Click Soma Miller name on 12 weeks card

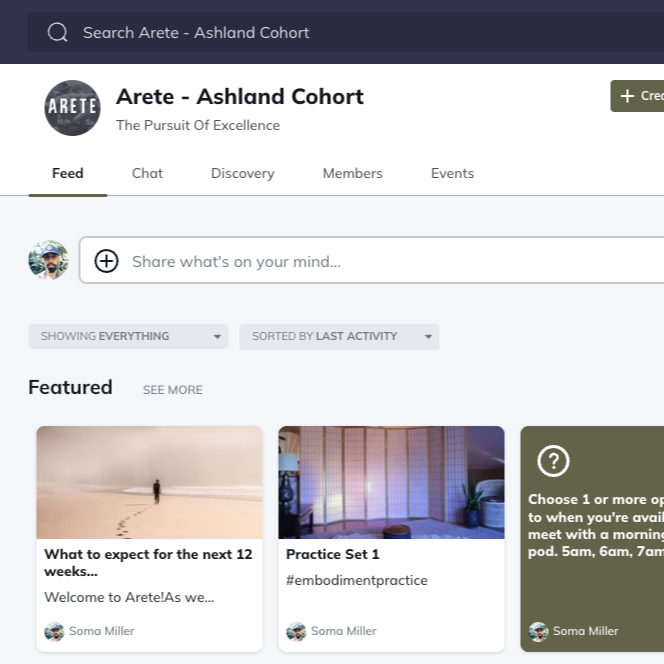[x=102, y=631]
